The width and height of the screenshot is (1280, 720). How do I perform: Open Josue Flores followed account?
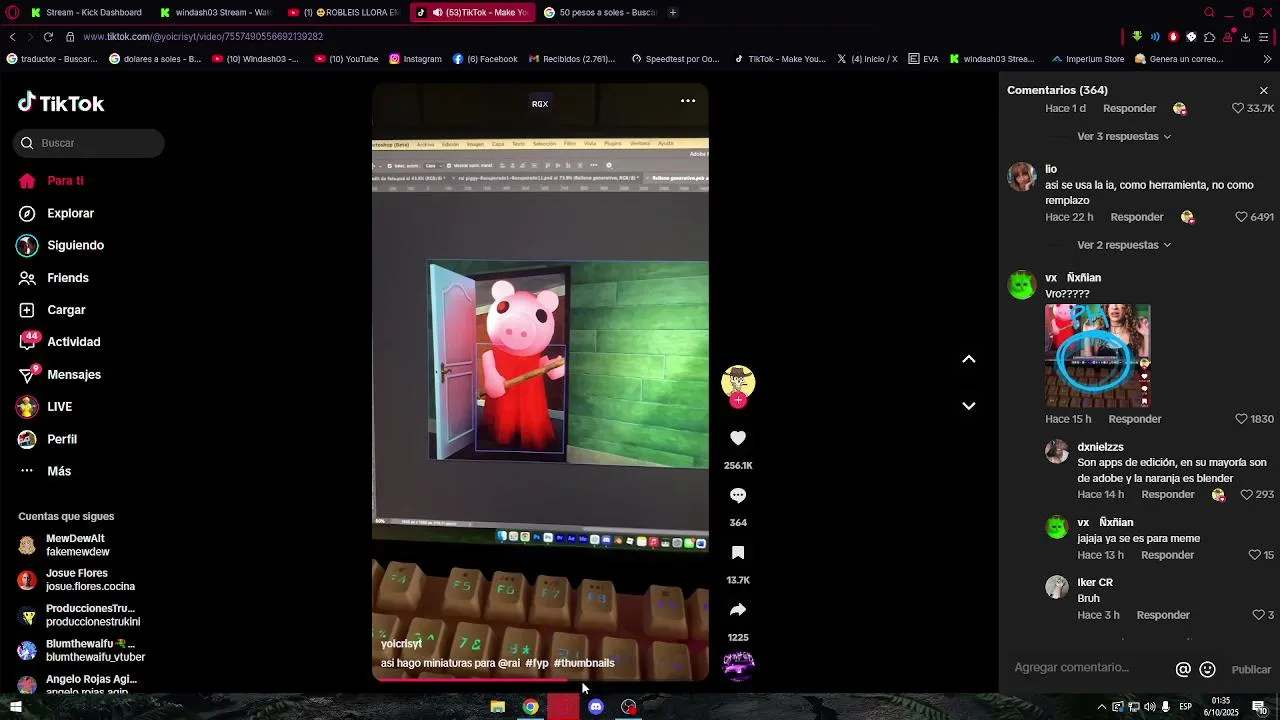(78, 580)
